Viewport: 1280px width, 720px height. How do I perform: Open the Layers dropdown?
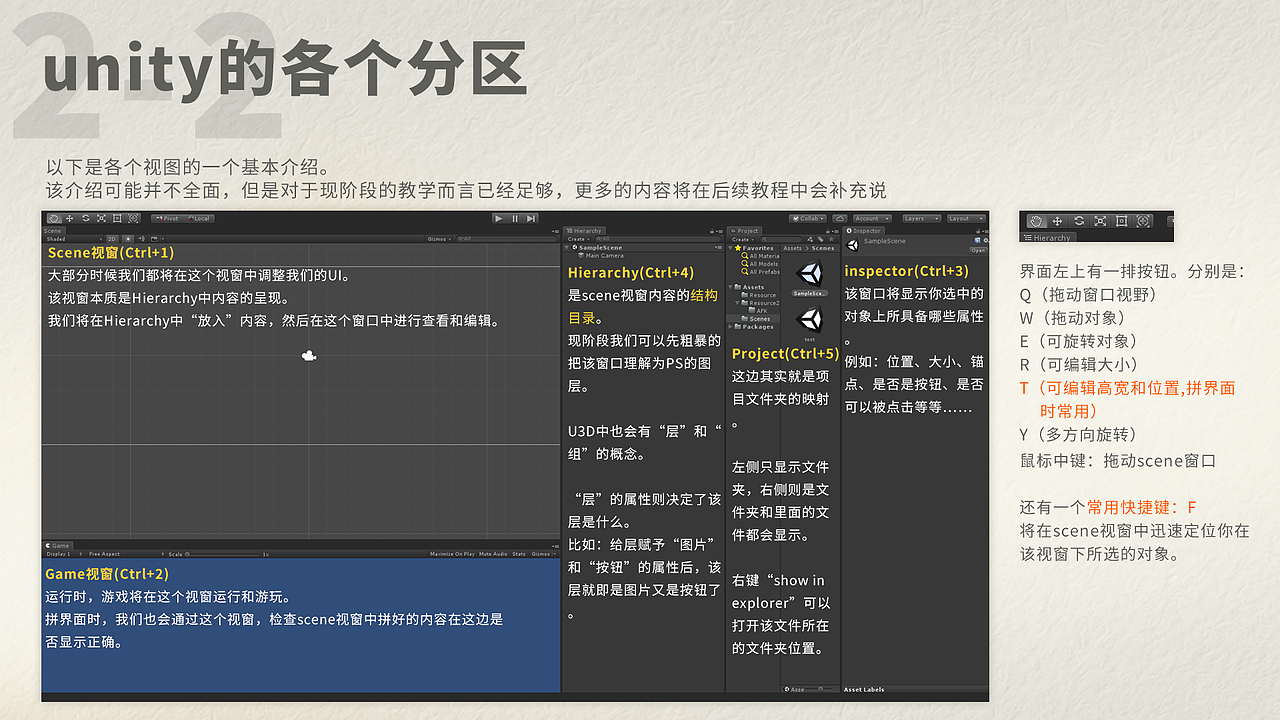tap(922, 218)
